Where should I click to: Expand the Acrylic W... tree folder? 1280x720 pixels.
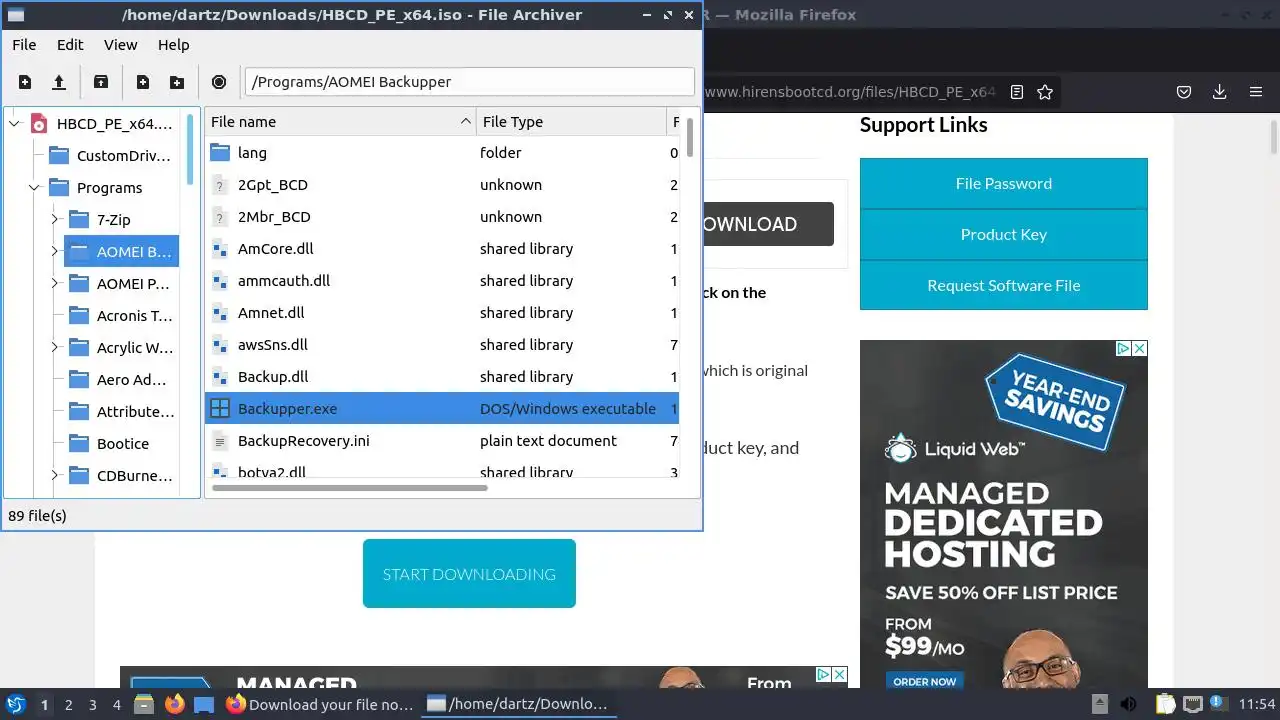[x=54, y=348]
